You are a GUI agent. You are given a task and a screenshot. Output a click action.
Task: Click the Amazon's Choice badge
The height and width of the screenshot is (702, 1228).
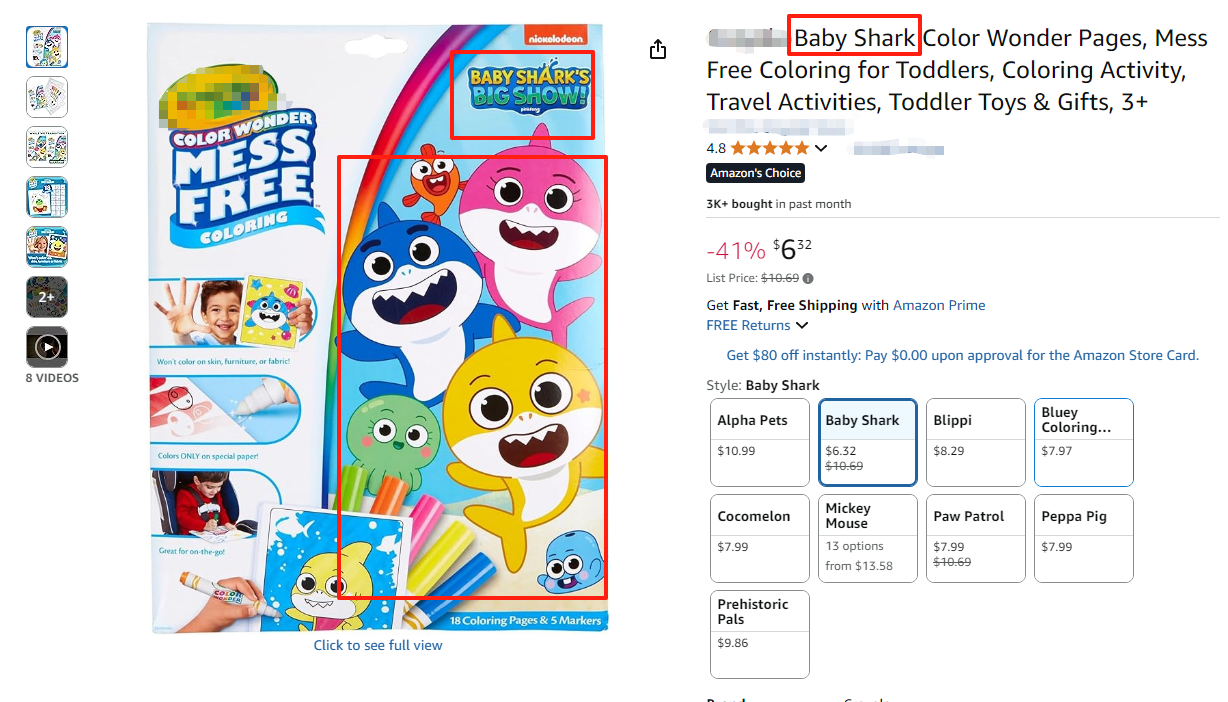[755, 173]
